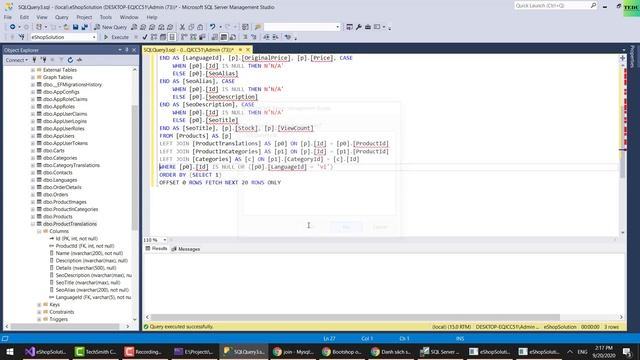Viewport: 640px width, 360px height.
Task: Click the Save icon in toolbar
Action: click(x=76, y=27)
